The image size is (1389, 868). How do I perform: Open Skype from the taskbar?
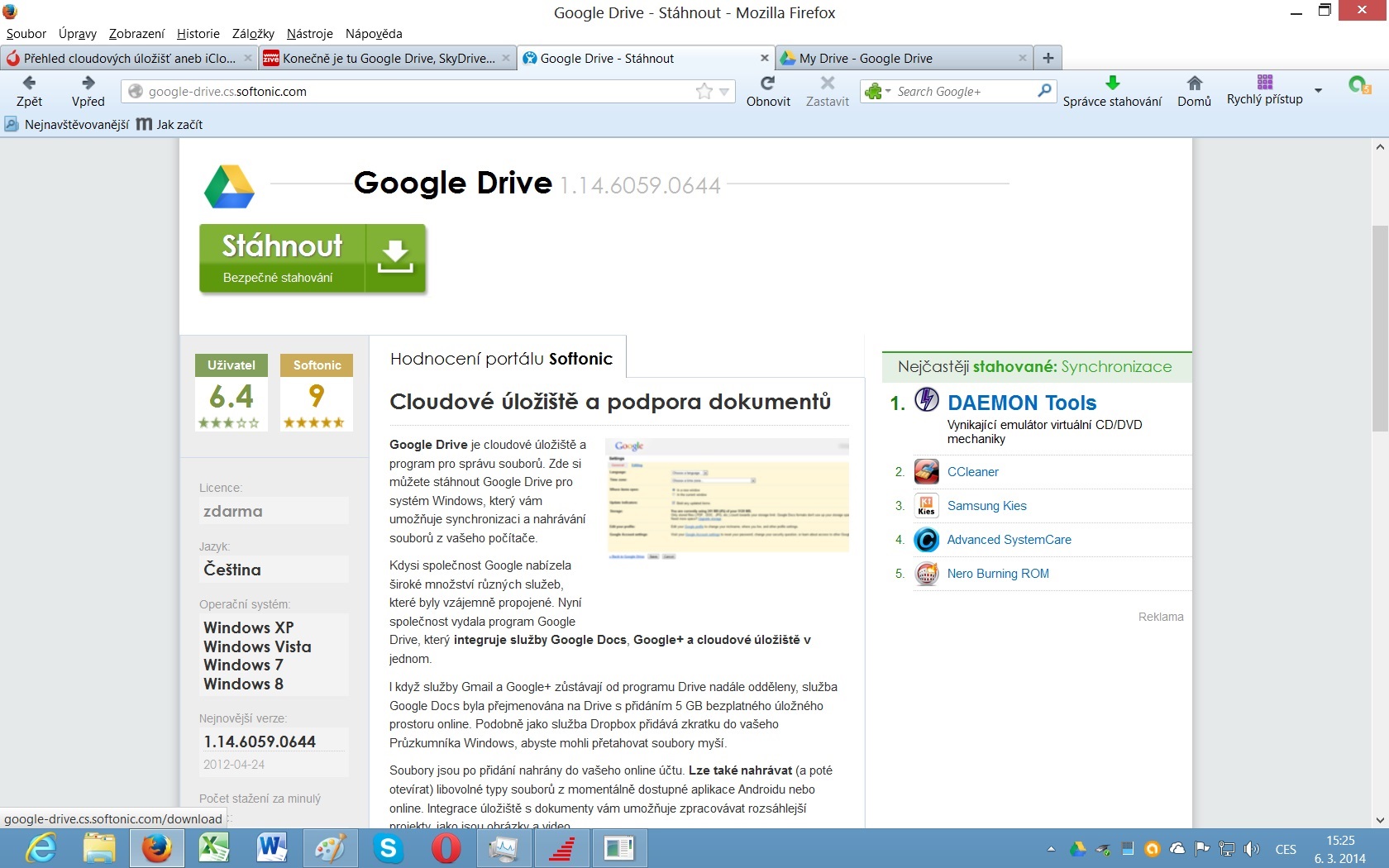tap(388, 848)
